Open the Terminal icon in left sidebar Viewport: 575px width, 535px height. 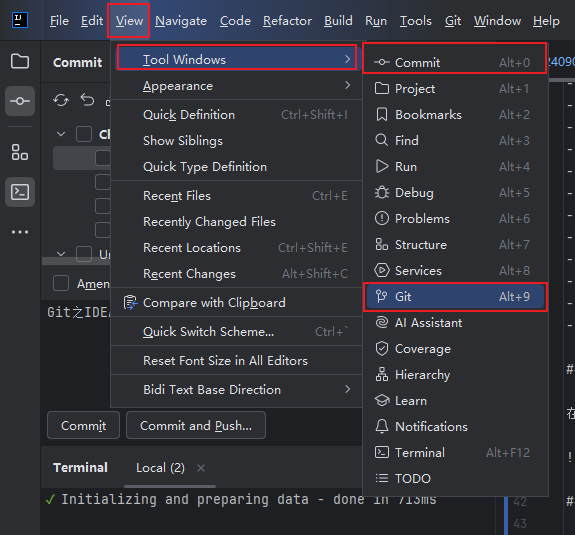click(20, 192)
